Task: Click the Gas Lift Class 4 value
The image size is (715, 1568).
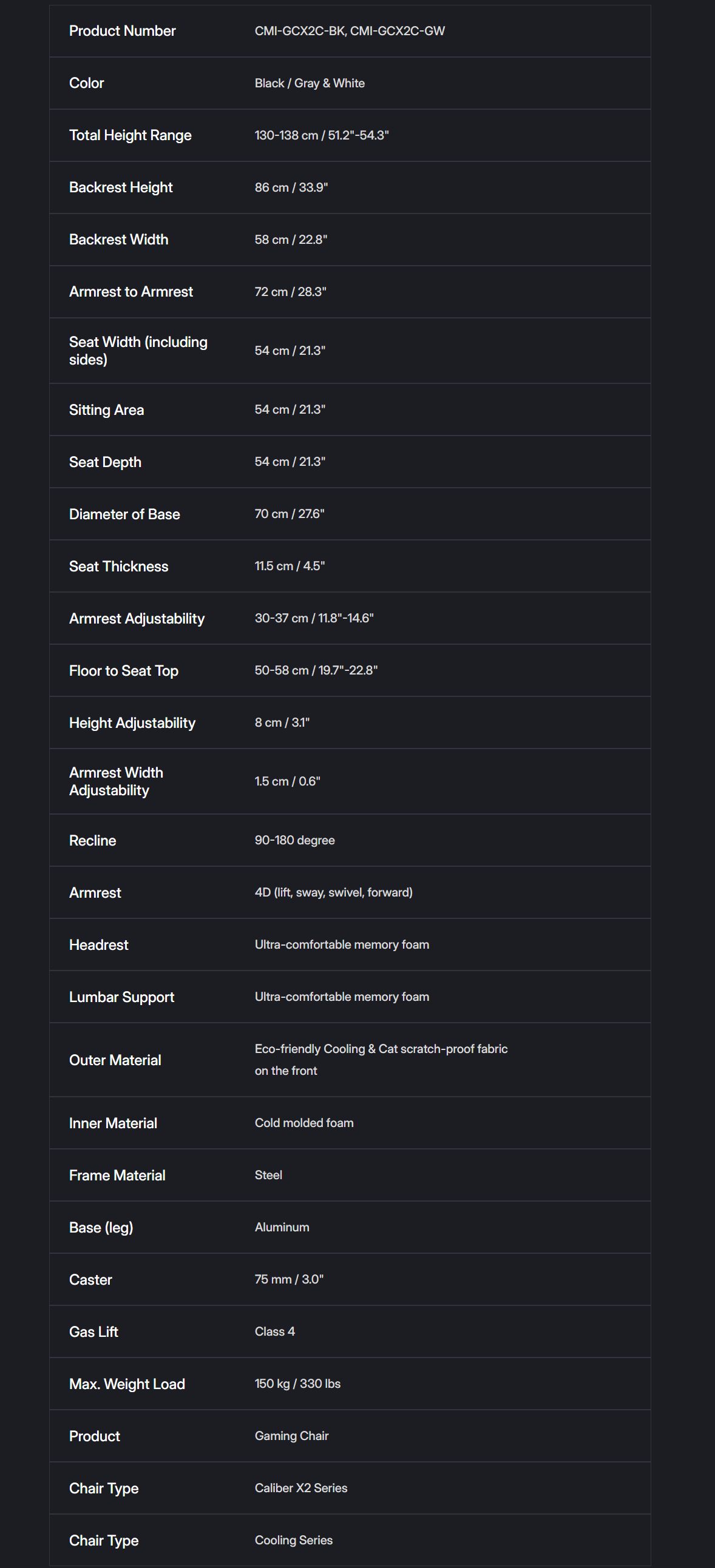Action: point(274,1331)
